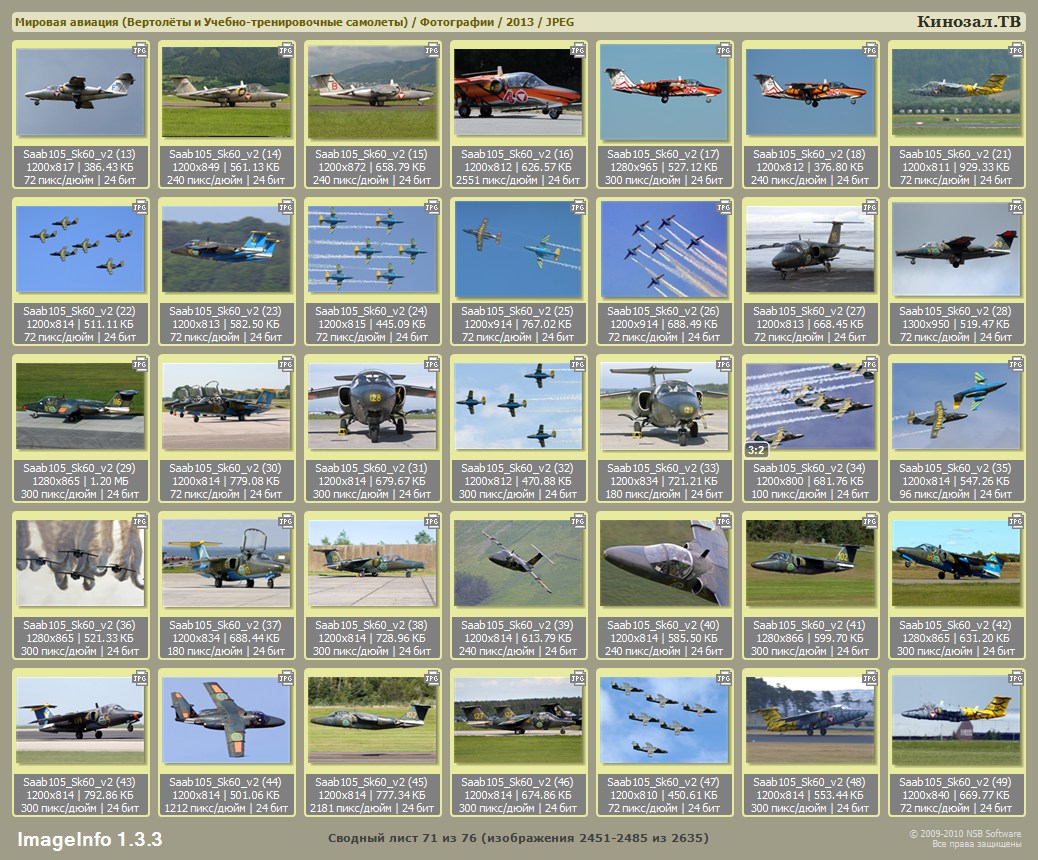Click the Saab105_Sk60_v2 (34) filename caption

[x=810, y=468]
